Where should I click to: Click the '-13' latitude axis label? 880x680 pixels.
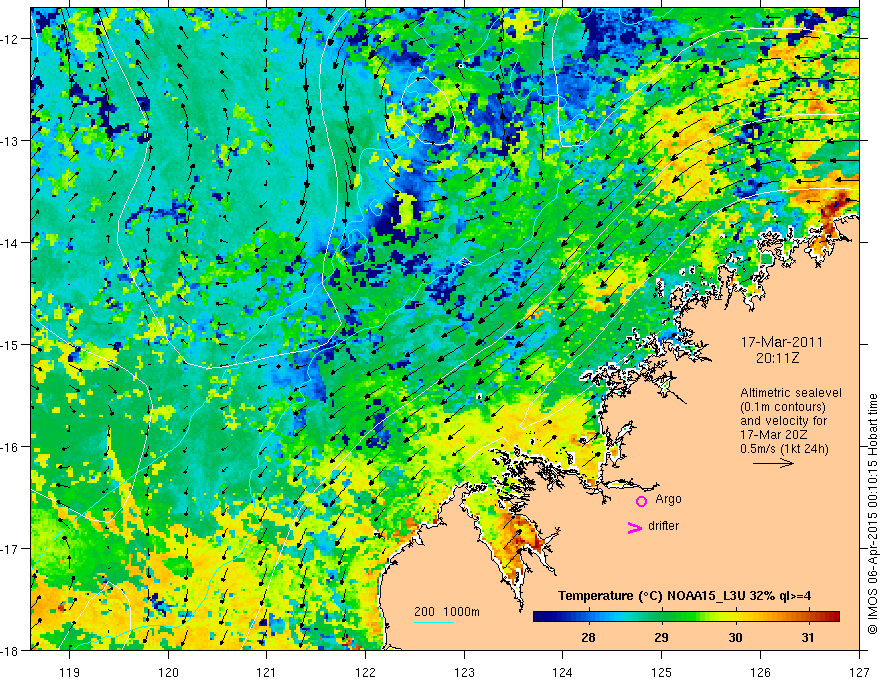tap(10, 141)
